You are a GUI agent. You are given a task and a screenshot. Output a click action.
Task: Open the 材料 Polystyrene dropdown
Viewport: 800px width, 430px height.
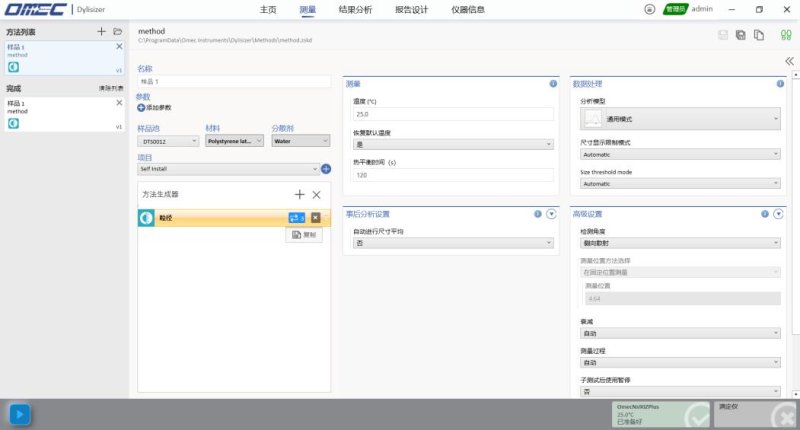[234, 141]
